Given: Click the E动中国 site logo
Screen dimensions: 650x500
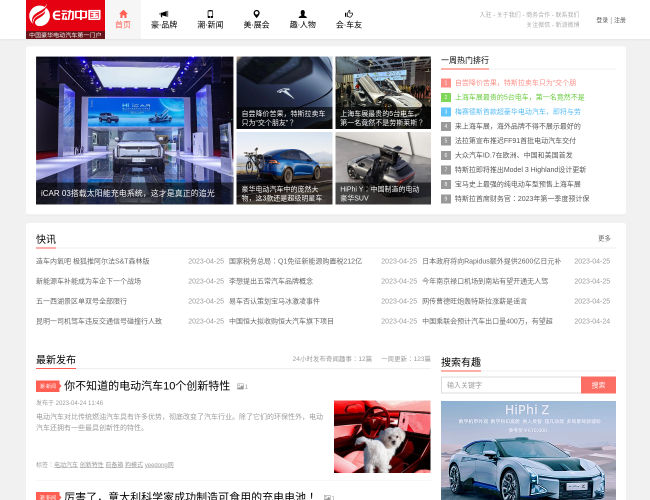Looking at the screenshot, I should [65, 18].
